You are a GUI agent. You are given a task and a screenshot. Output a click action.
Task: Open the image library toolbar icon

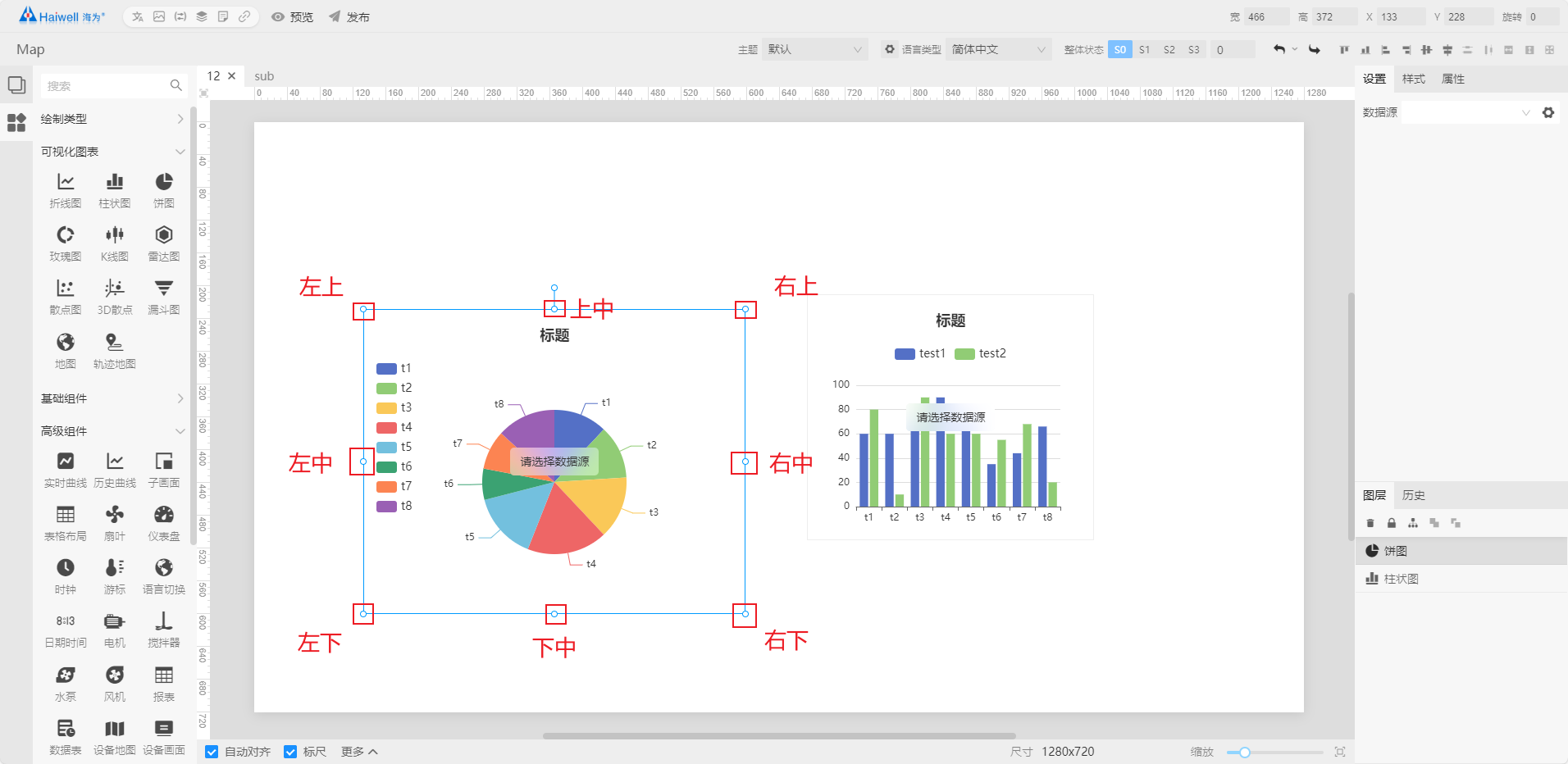coord(159,16)
